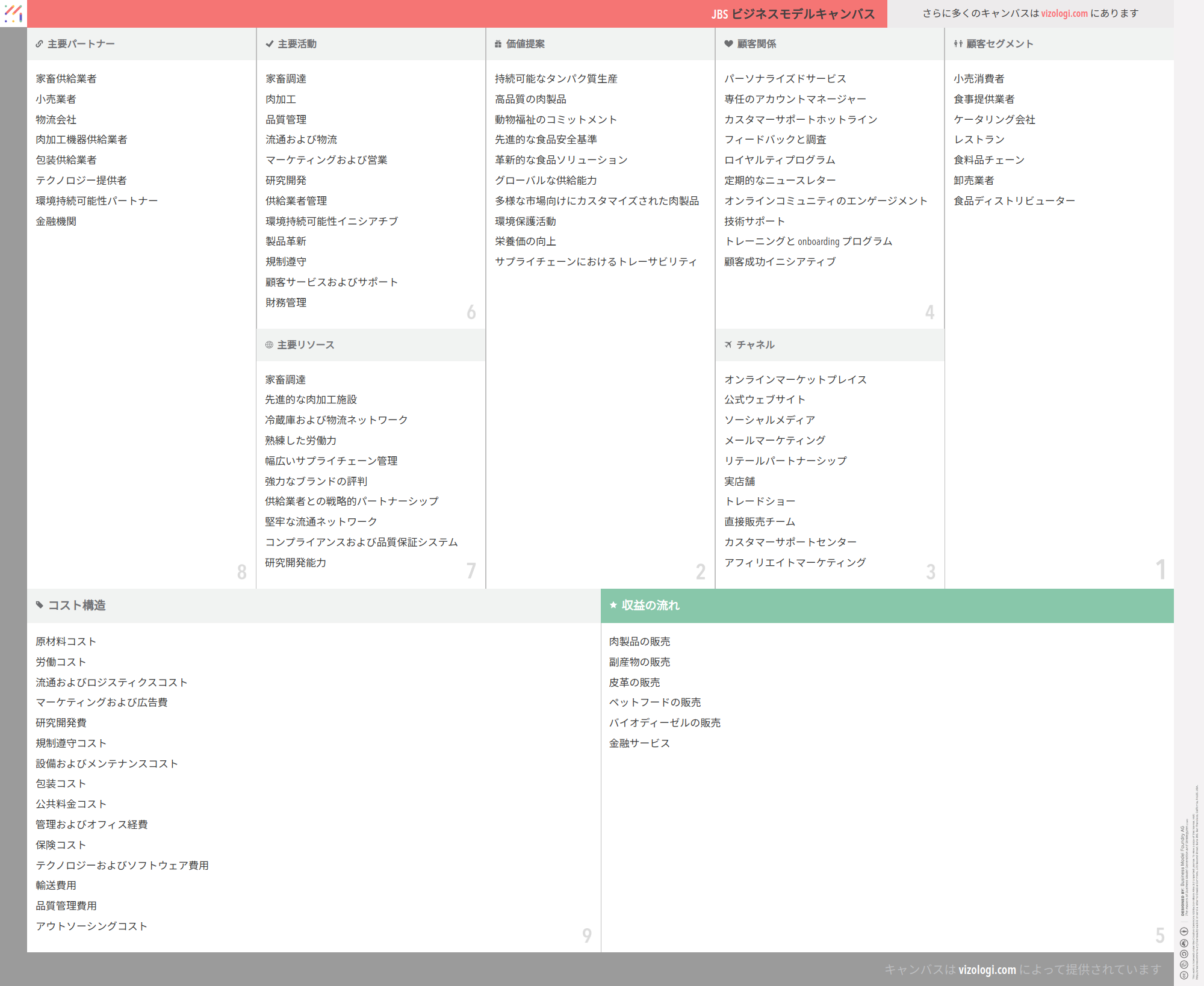Click the Vizologi logo icon top-left

[13, 13]
